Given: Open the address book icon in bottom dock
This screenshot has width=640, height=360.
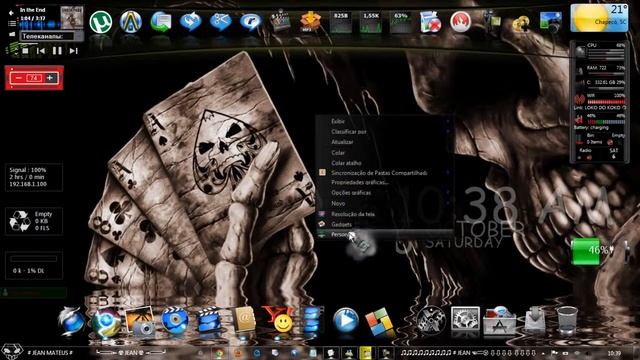Looking at the screenshot, I should click(244, 320).
